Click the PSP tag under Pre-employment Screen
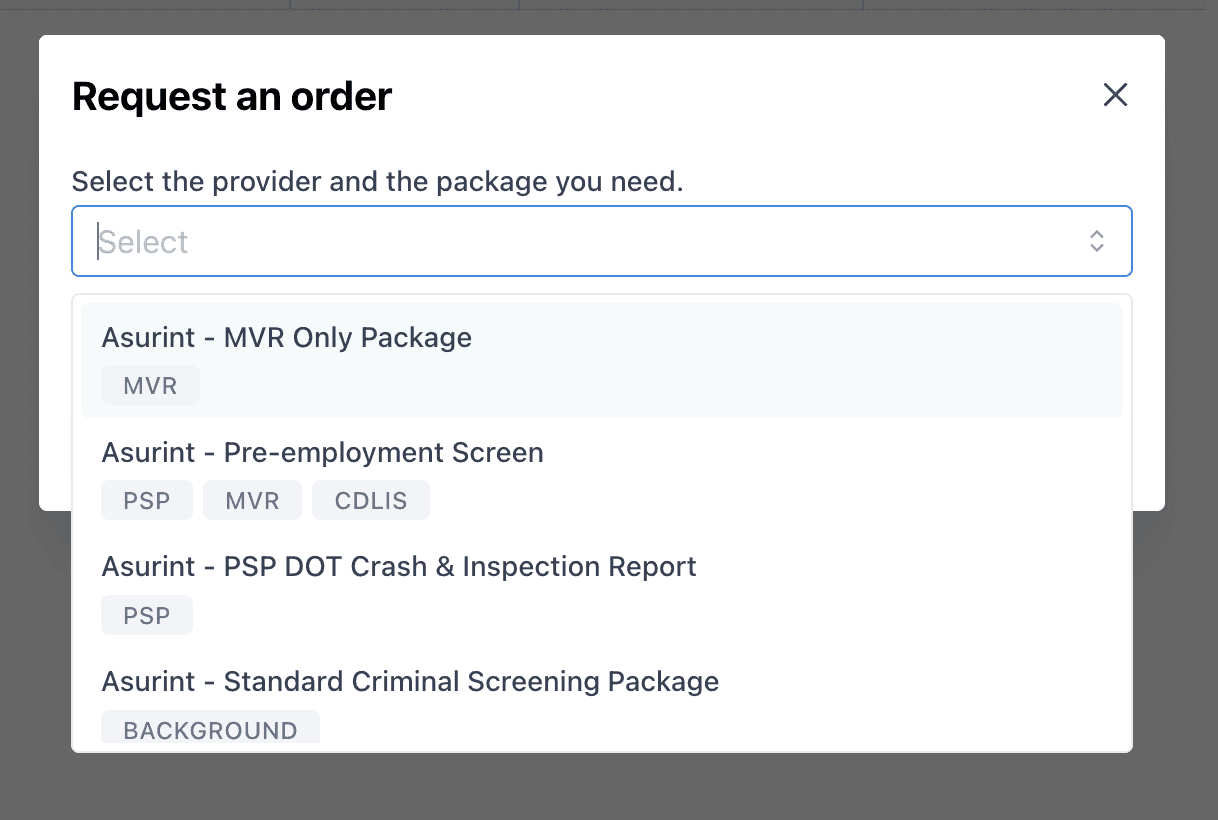1218x820 pixels. [x=147, y=501]
